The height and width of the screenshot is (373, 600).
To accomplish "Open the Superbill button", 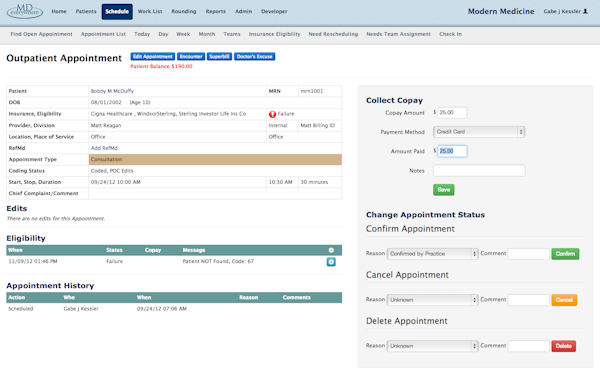I will tap(219, 57).
